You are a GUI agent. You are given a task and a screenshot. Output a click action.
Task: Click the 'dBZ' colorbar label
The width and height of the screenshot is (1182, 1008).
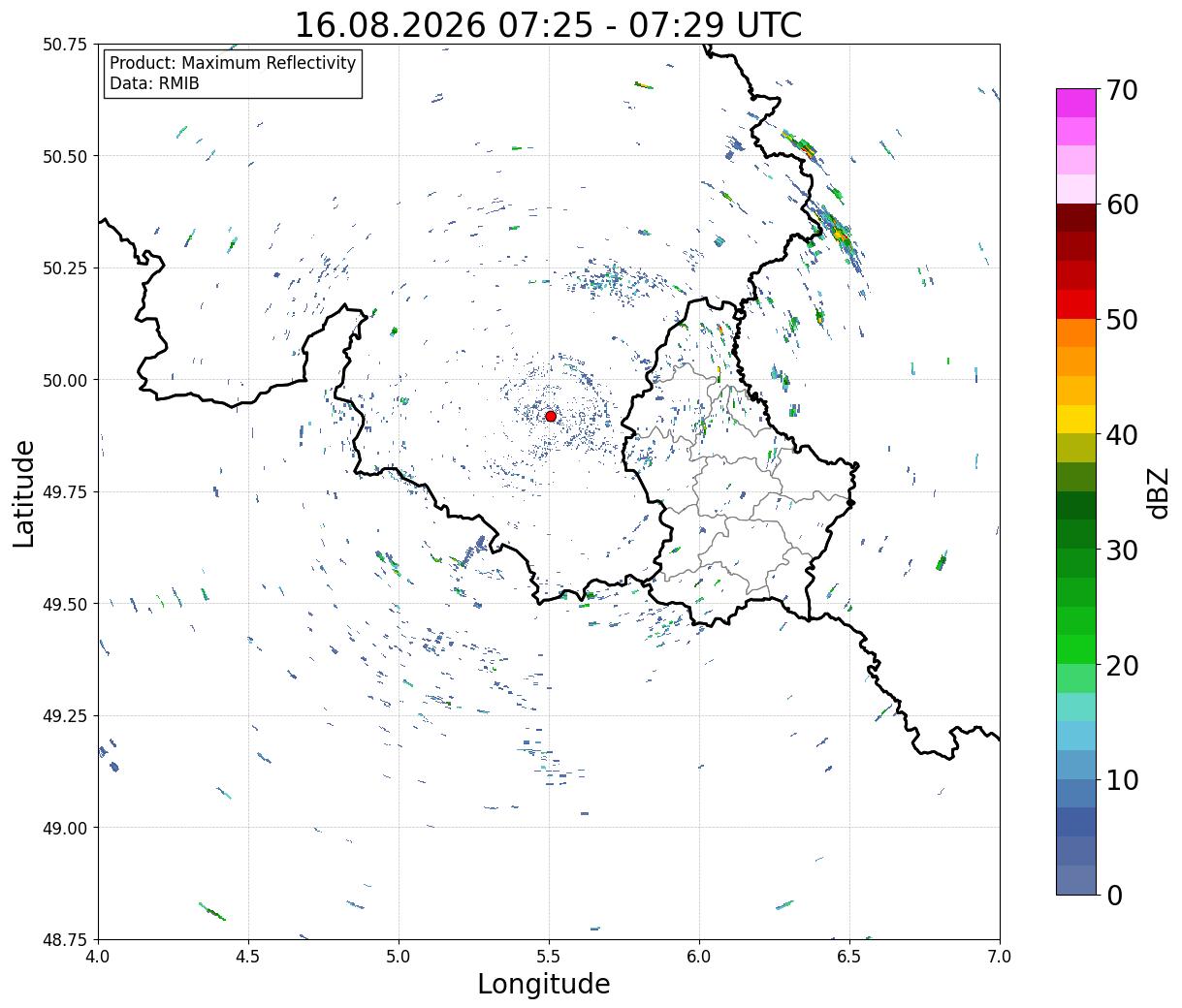point(1158,491)
